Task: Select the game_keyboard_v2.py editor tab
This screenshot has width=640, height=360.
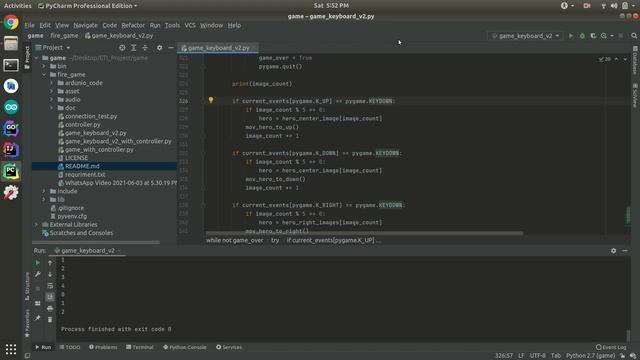Action: [218, 48]
